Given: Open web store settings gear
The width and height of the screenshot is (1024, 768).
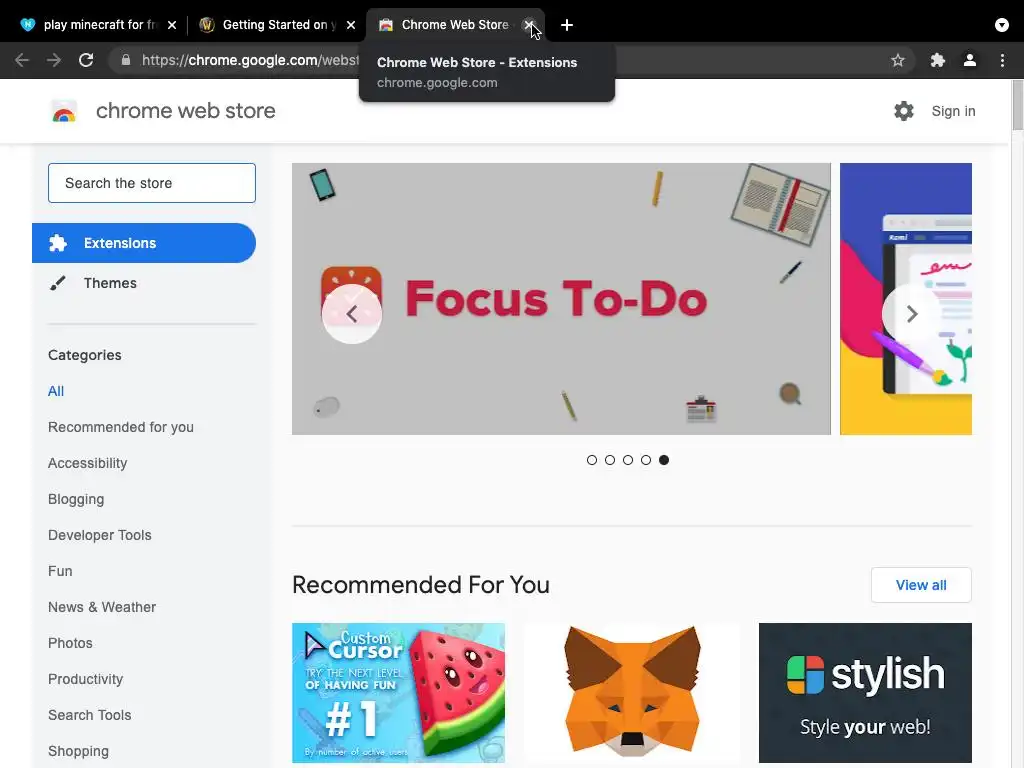Looking at the screenshot, I should coord(904,111).
